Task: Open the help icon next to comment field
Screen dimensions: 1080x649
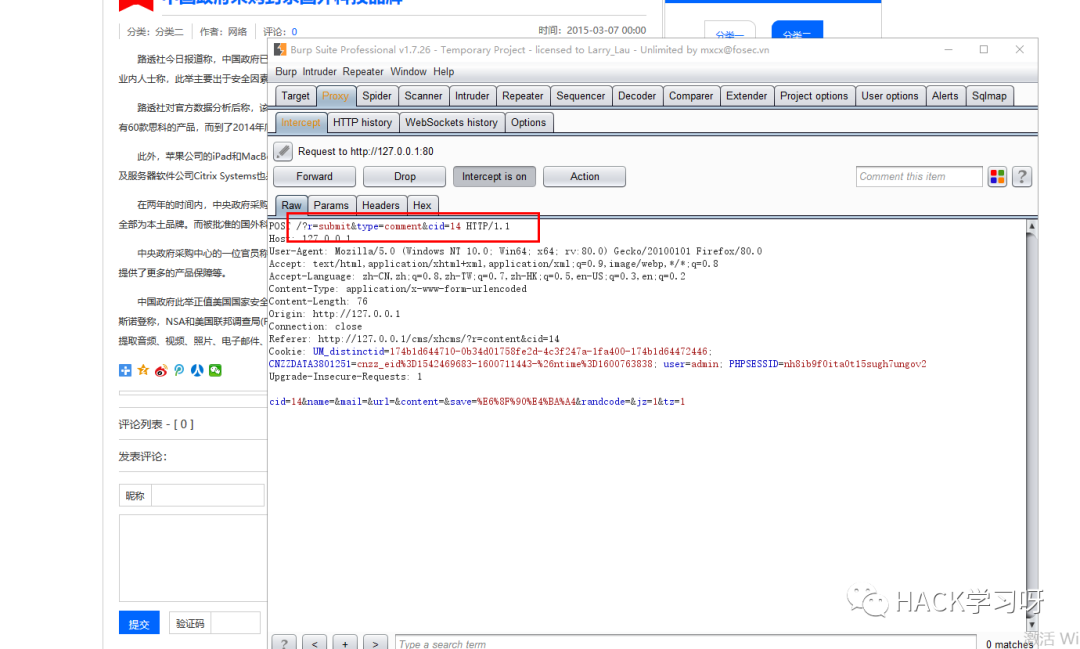Action: 1022,177
